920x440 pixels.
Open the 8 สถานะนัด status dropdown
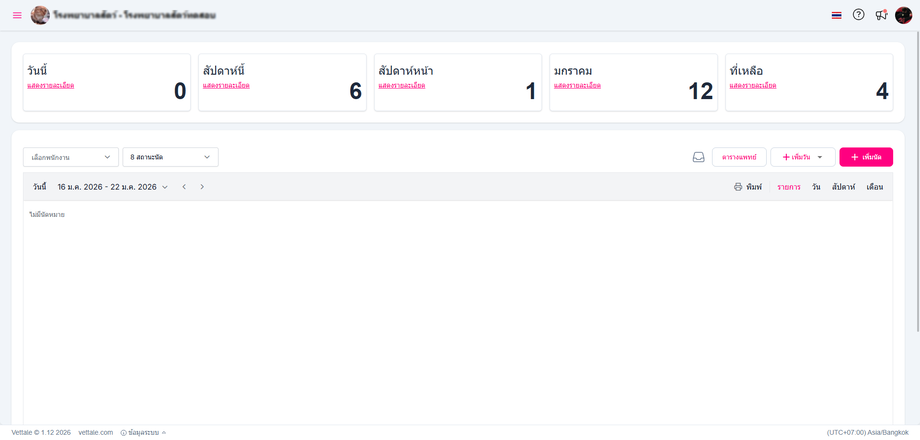(x=171, y=157)
